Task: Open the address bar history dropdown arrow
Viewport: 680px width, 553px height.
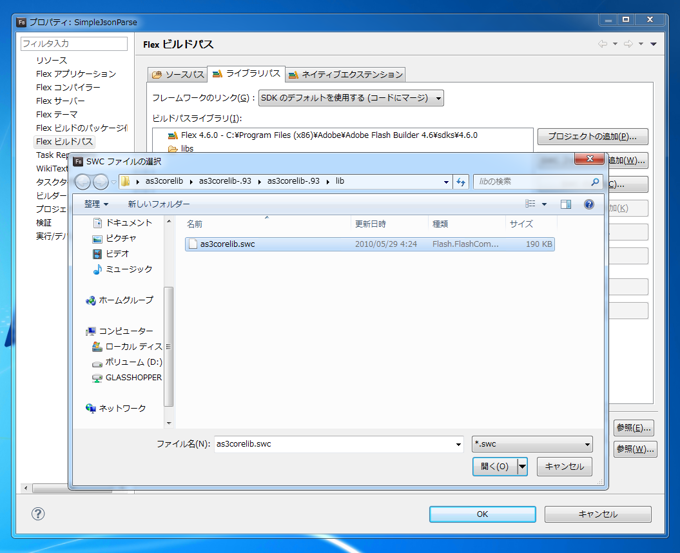Action: click(446, 182)
